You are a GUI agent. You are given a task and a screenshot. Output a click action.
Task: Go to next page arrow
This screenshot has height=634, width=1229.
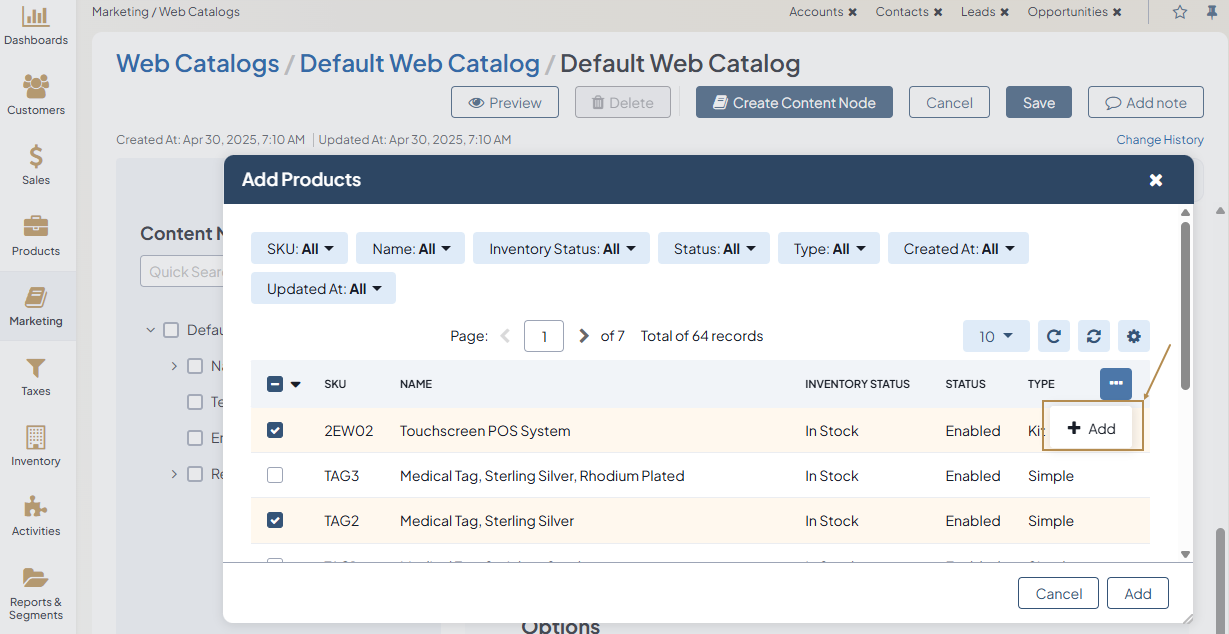point(584,336)
